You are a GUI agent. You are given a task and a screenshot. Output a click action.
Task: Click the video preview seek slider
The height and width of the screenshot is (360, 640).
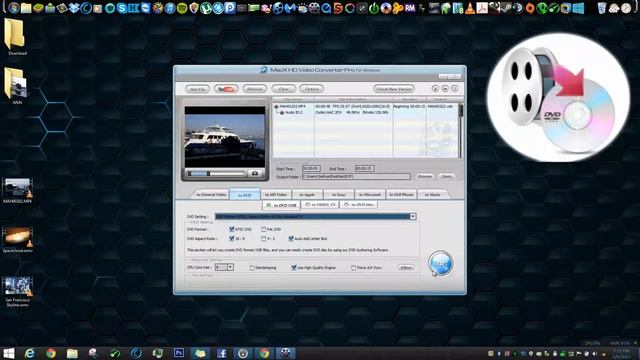pyautogui.click(x=216, y=173)
